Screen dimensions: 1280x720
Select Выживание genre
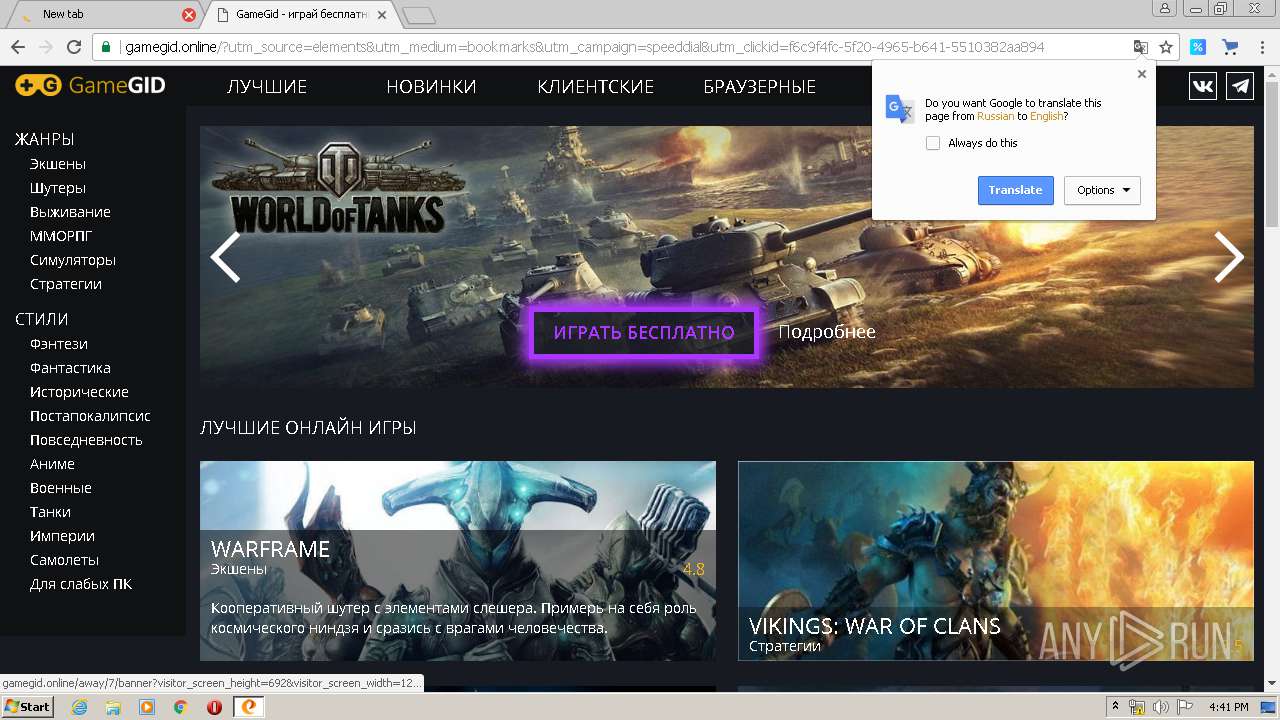(x=70, y=212)
